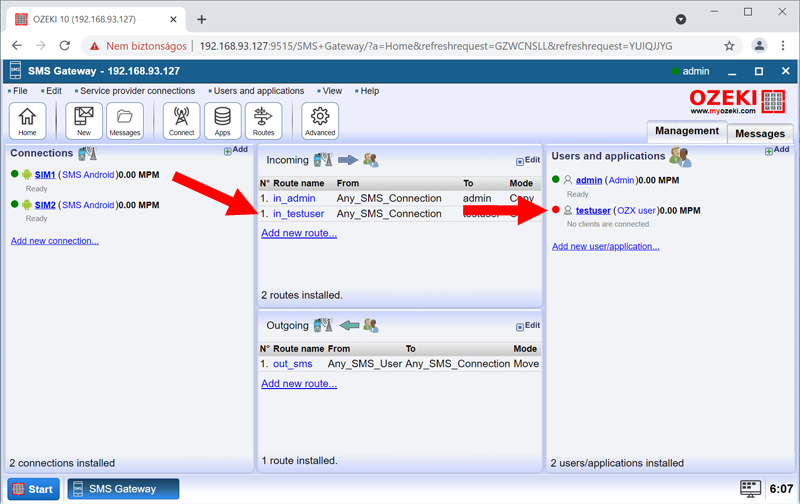Bookmark page with star icon
This screenshot has width=800, height=504.
729,46
